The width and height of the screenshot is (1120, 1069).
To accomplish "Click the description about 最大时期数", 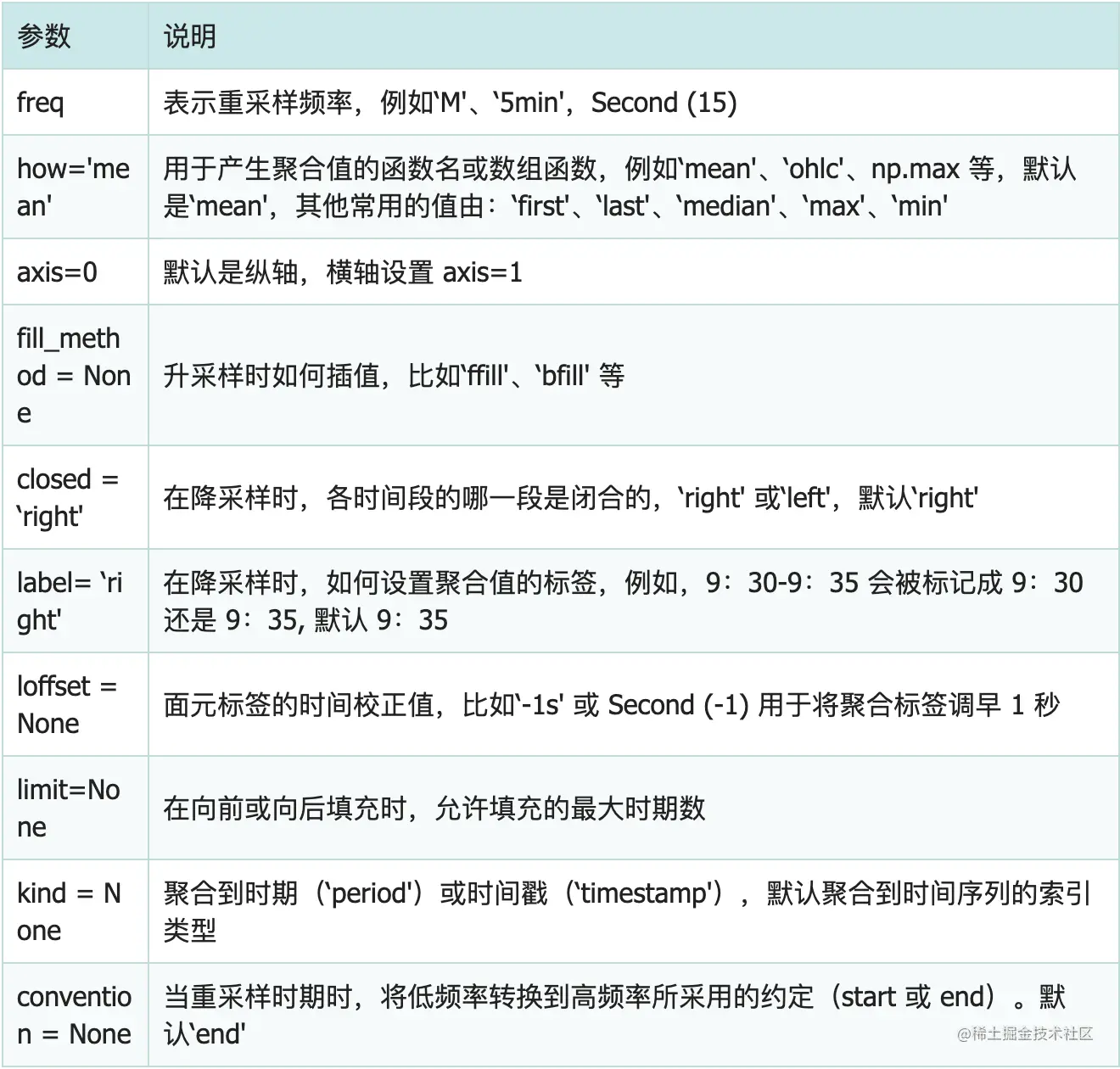I will tap(634, 808).
